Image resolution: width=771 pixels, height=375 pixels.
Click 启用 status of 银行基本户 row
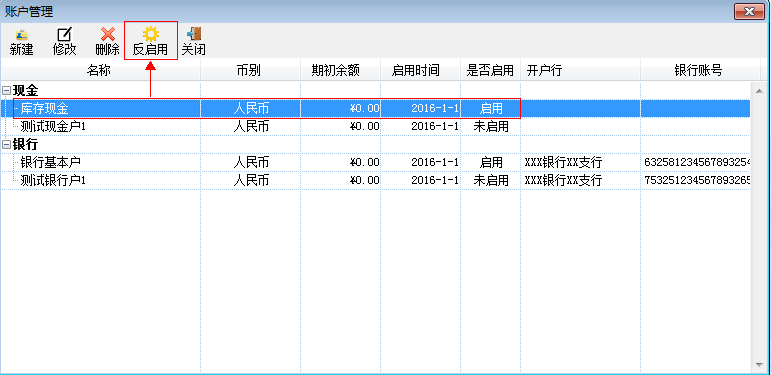pyautogui.click(x=491, y=162)
